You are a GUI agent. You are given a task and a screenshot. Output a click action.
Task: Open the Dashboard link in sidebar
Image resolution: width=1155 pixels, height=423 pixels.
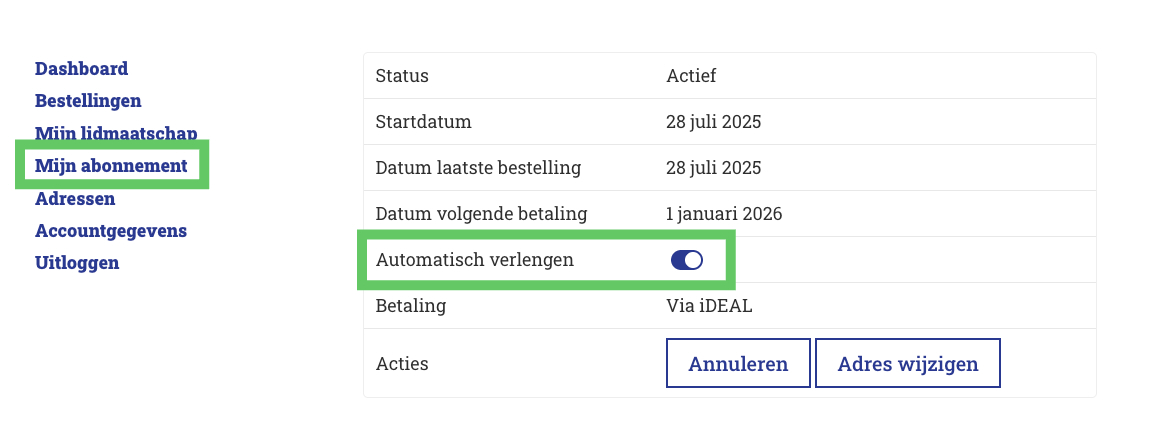(x=81, y=69)
